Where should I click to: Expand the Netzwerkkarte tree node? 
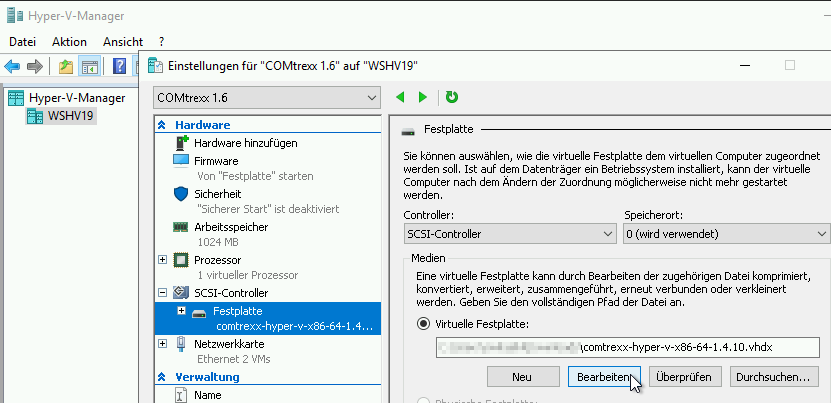[x=163, y=344]
